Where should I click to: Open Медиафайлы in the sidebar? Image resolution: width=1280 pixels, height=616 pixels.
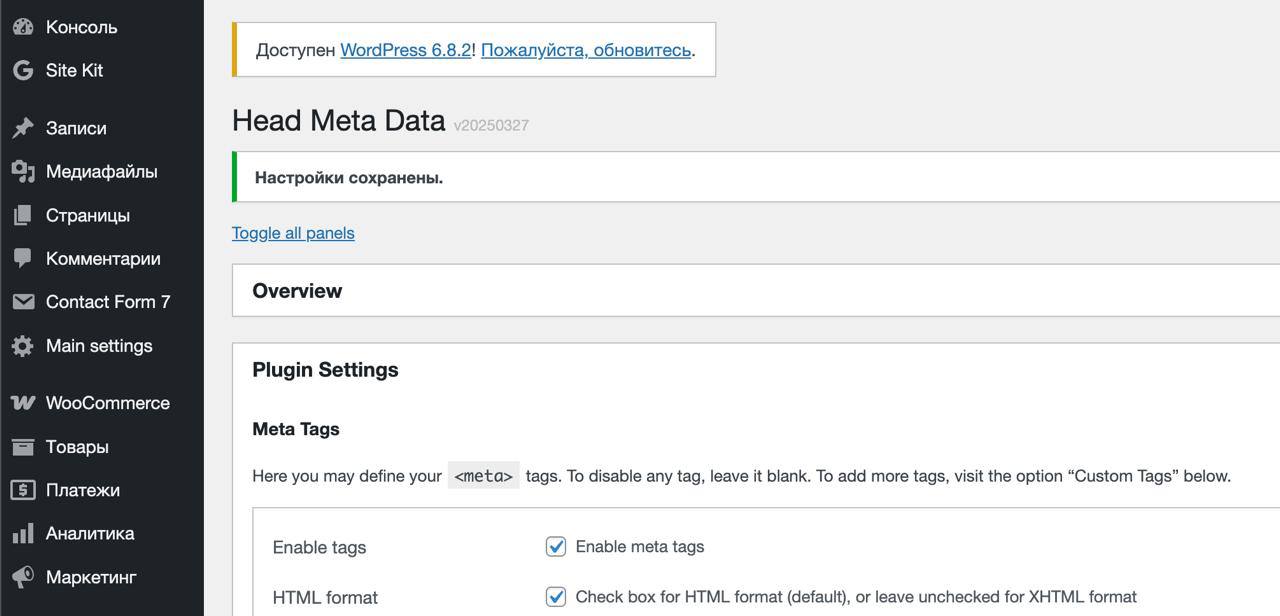pyautogui.click(x=102, y=171)
